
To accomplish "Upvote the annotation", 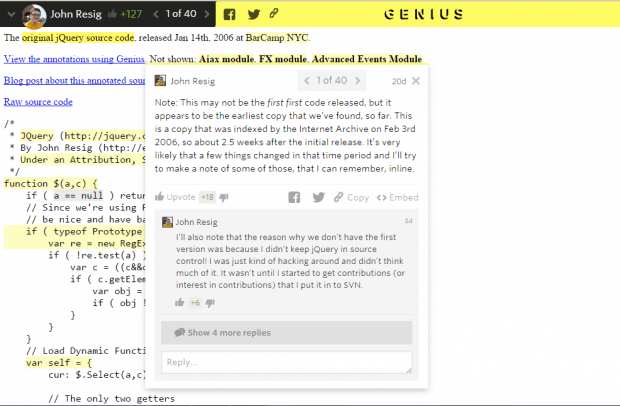I will coord(175,197).
